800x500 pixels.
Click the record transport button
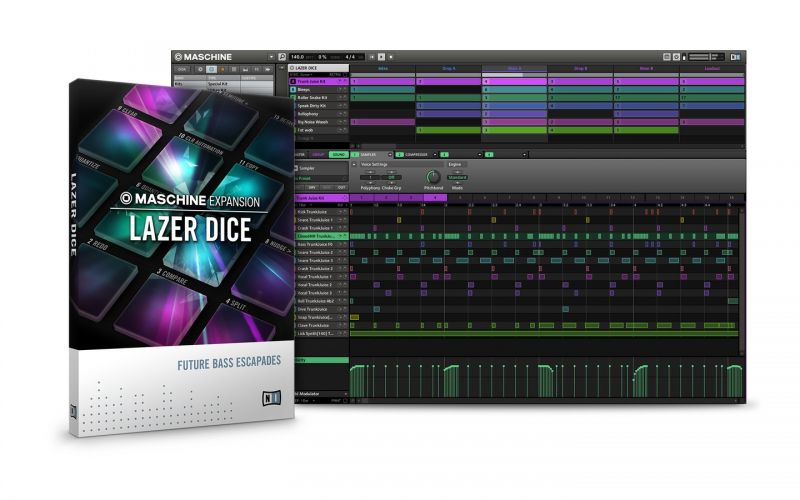tap(391, 57)
